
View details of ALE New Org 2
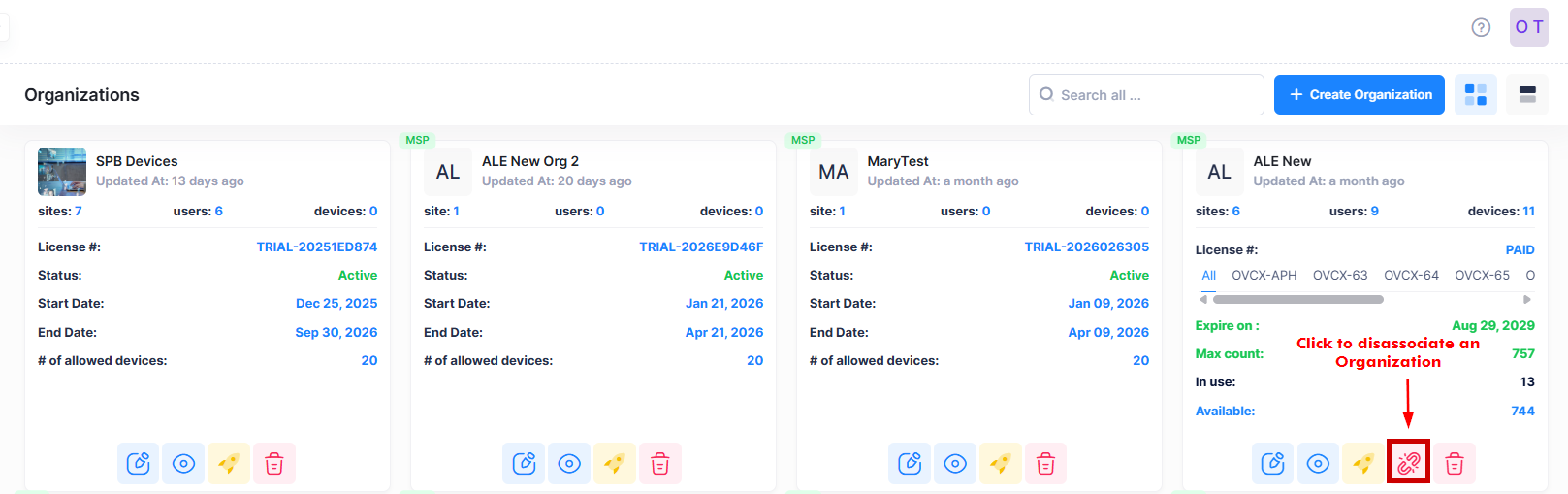(569, 464)
